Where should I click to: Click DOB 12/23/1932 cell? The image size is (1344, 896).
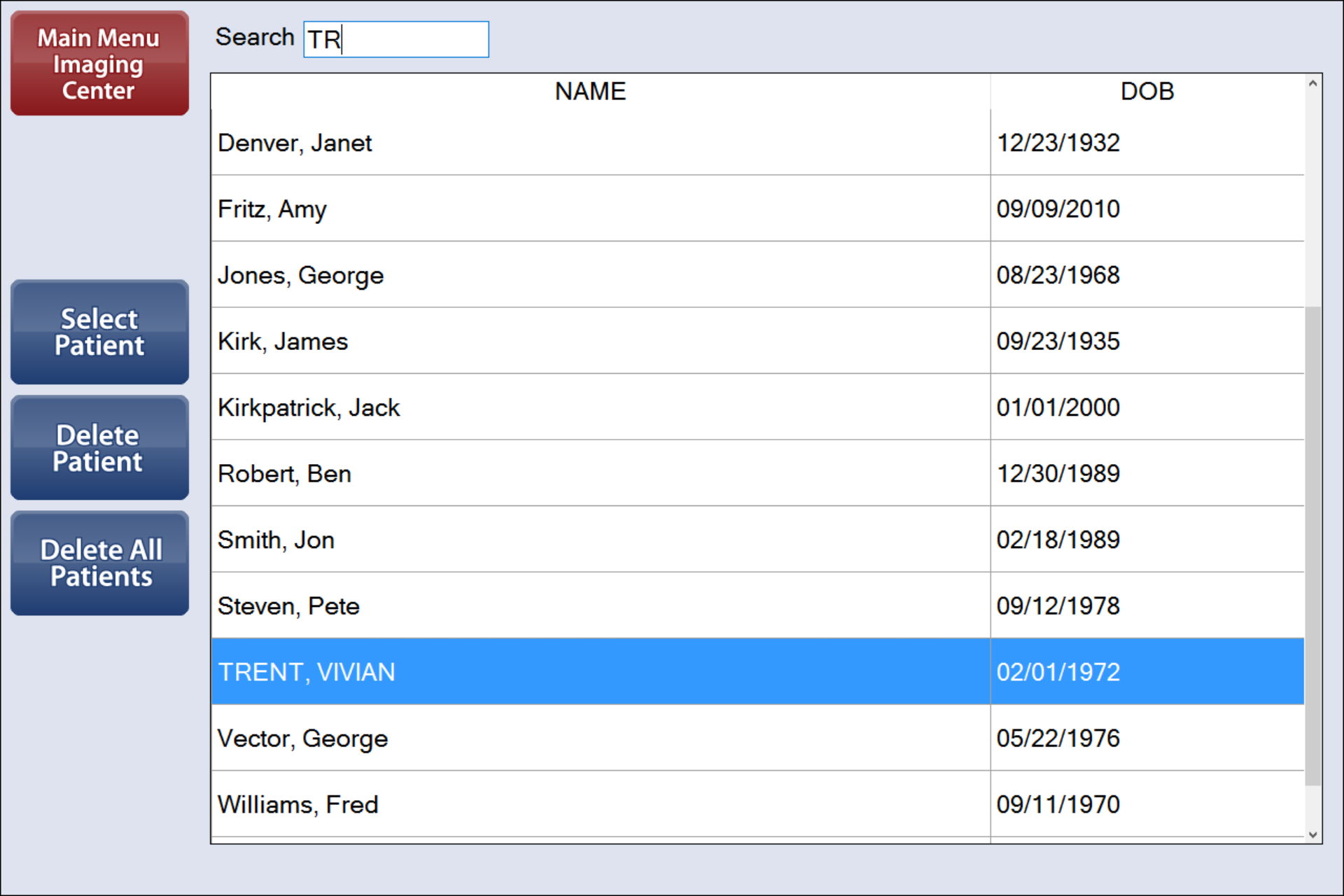pos(1147,143)
